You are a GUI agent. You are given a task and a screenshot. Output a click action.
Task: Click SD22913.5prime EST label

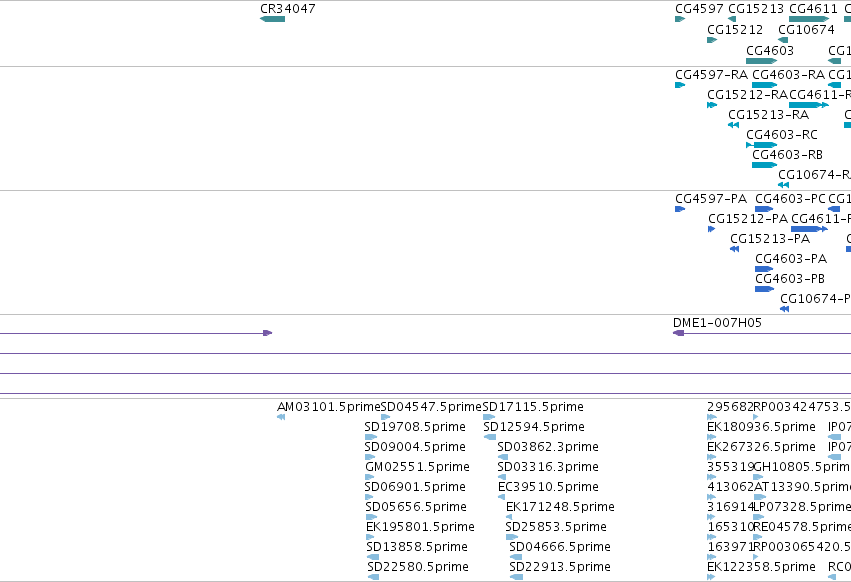pos(560,567)
